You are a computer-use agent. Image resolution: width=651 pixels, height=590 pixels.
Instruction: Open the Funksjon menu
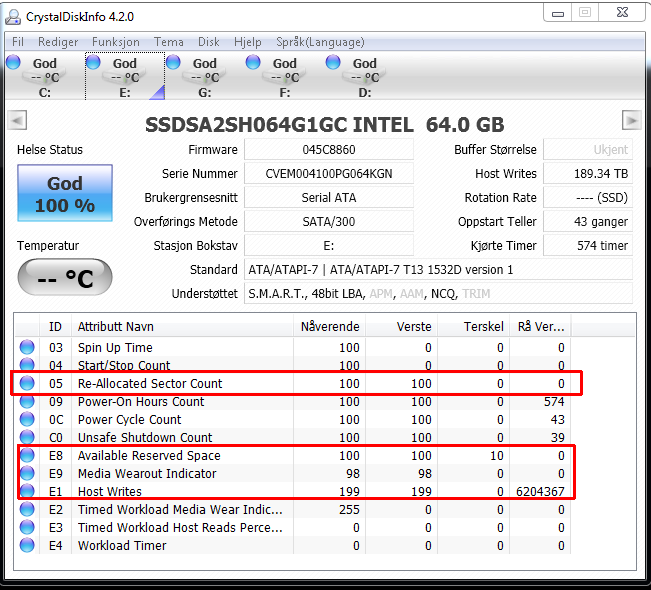click(115, 42)
